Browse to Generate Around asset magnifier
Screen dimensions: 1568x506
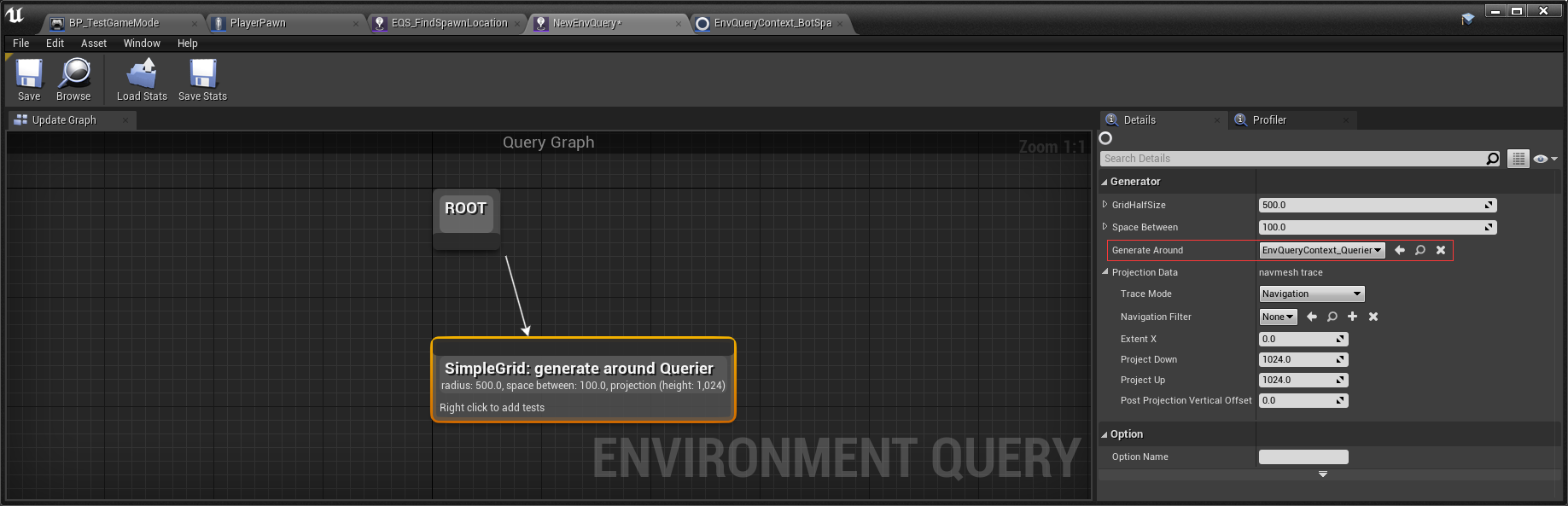[1420, 250]
